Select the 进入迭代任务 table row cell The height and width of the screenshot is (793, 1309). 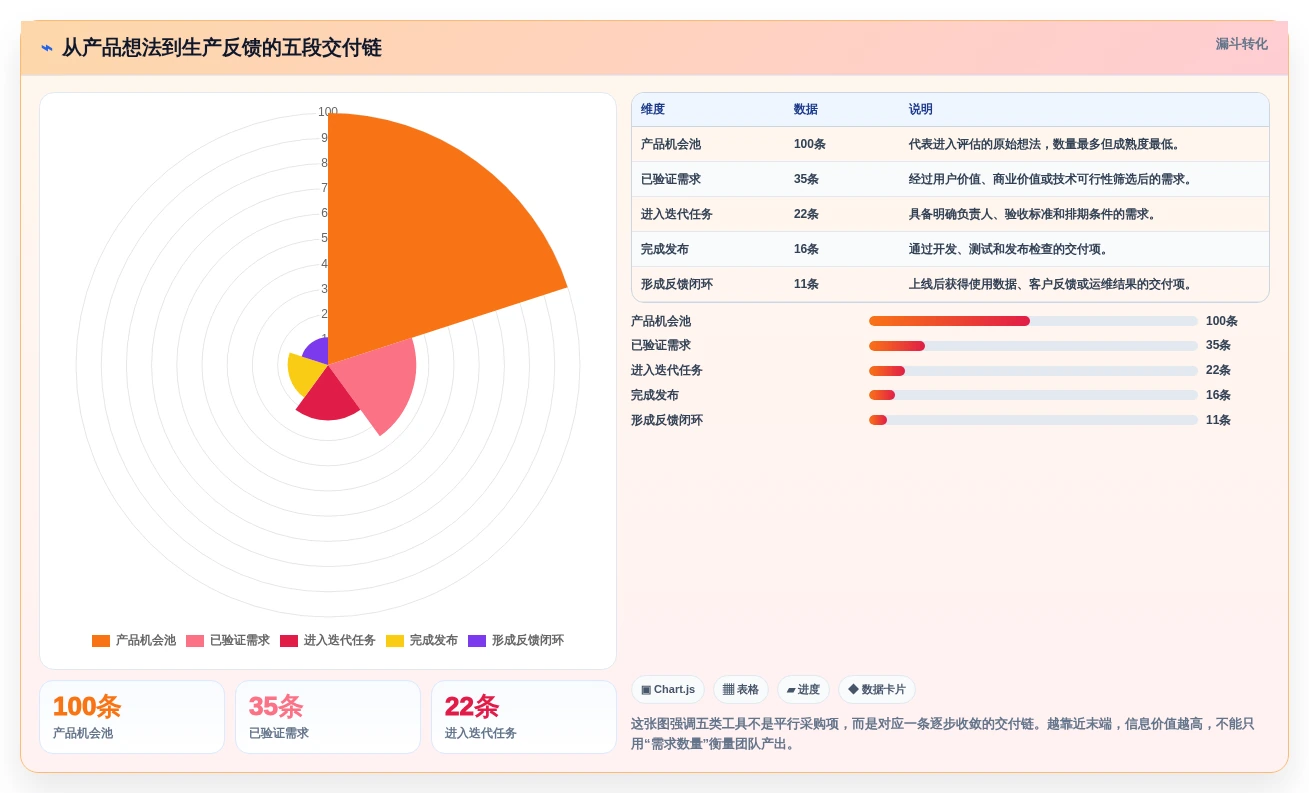tap(677, 214)
